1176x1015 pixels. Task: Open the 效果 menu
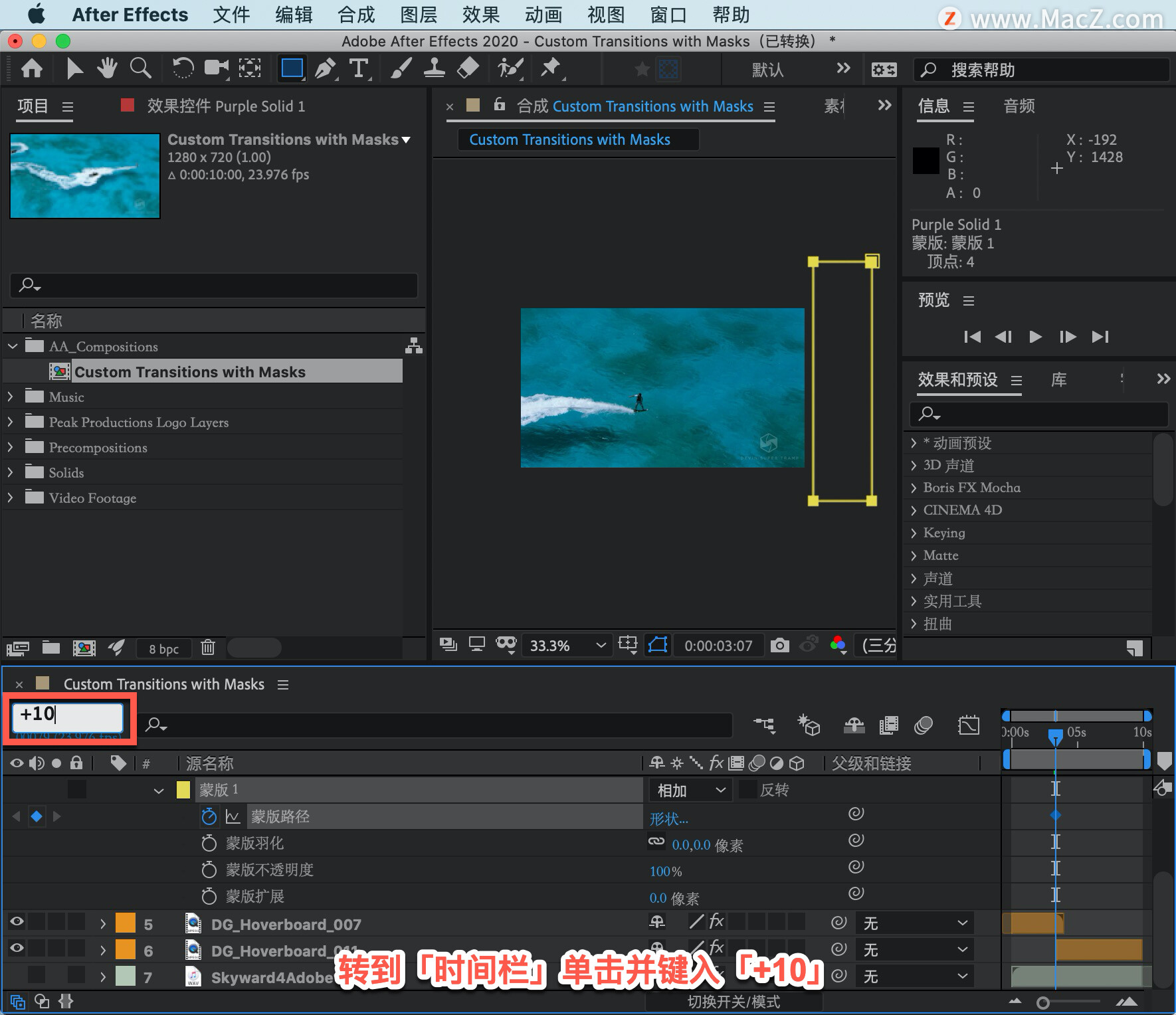coord(481,15)
